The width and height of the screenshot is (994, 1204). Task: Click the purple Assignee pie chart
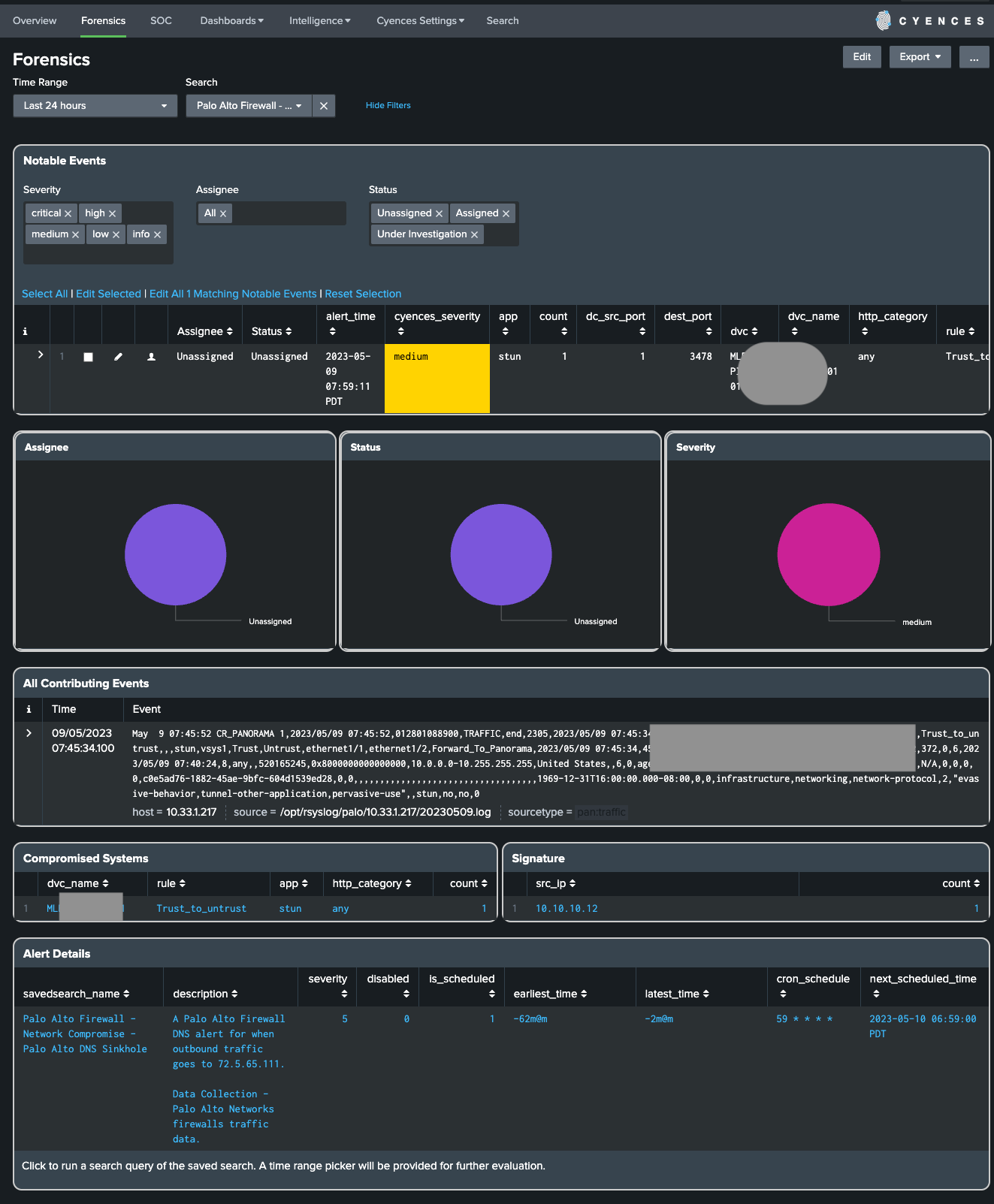pyautogui.click(x=175, y=554)
